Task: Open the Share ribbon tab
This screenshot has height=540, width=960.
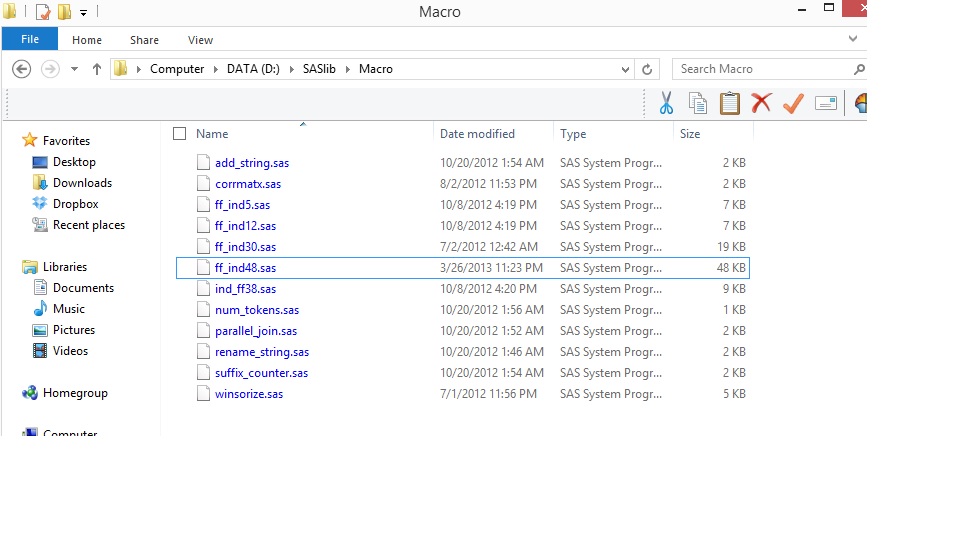Action: pyautogui.click(x=144, y=40)
